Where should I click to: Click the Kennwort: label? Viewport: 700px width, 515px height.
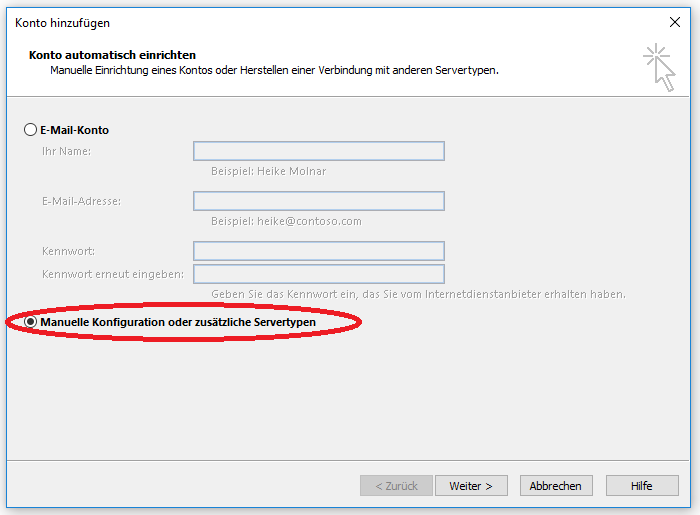click(x=68, y=251)
